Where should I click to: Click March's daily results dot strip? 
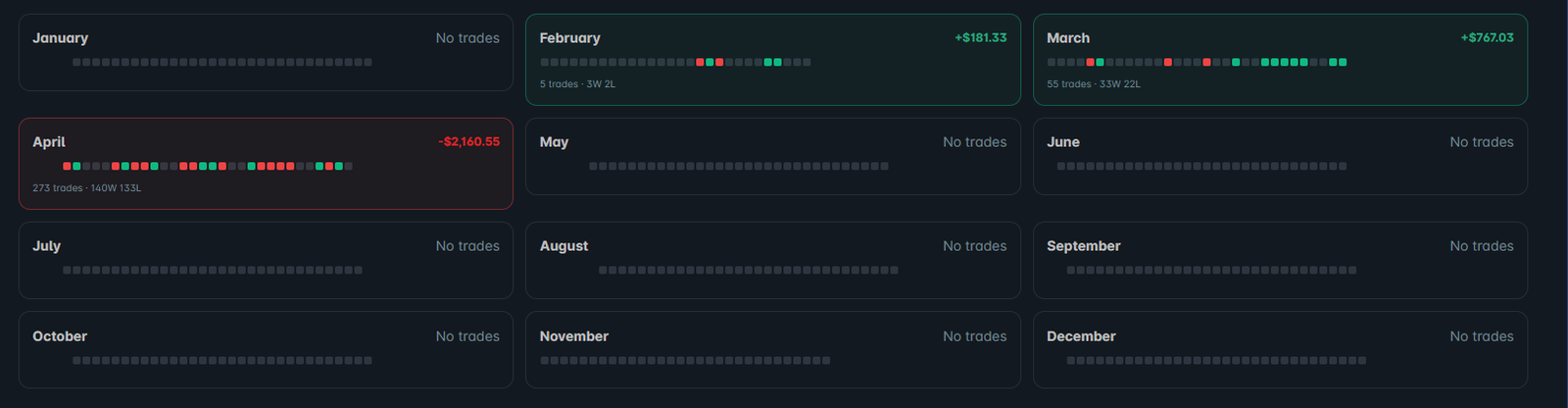click(x=1197, y=62)
